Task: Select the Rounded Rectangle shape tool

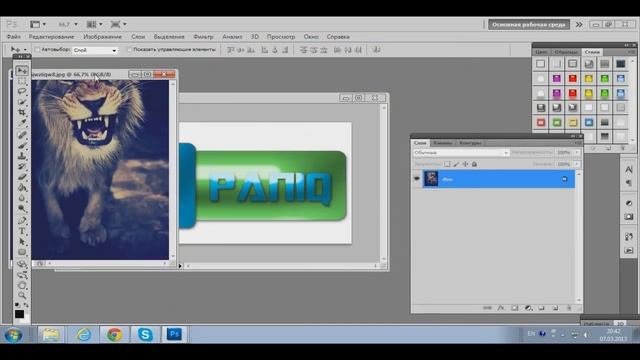Action: (22, 252)
